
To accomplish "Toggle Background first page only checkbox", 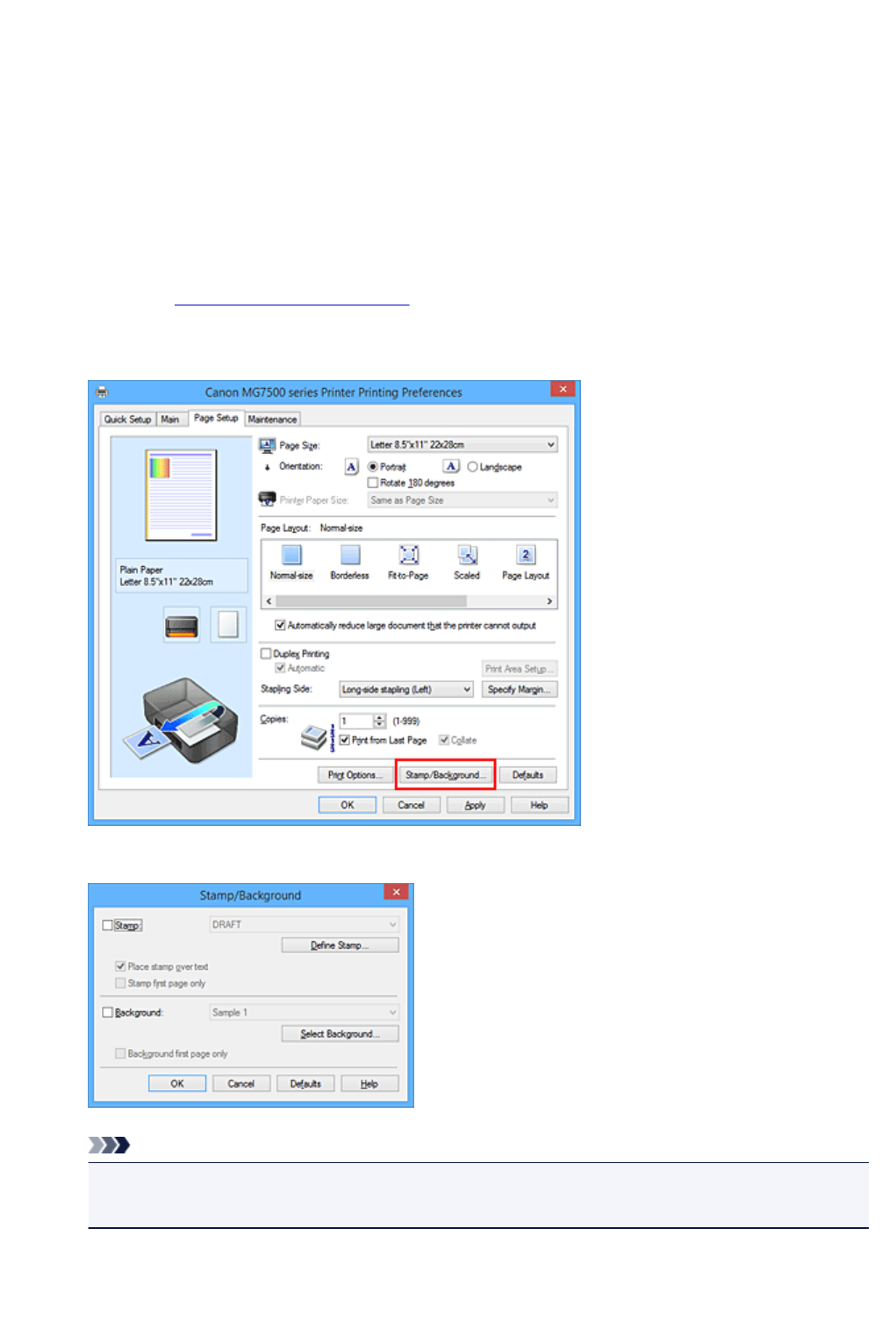I will tap(120, 1053).
